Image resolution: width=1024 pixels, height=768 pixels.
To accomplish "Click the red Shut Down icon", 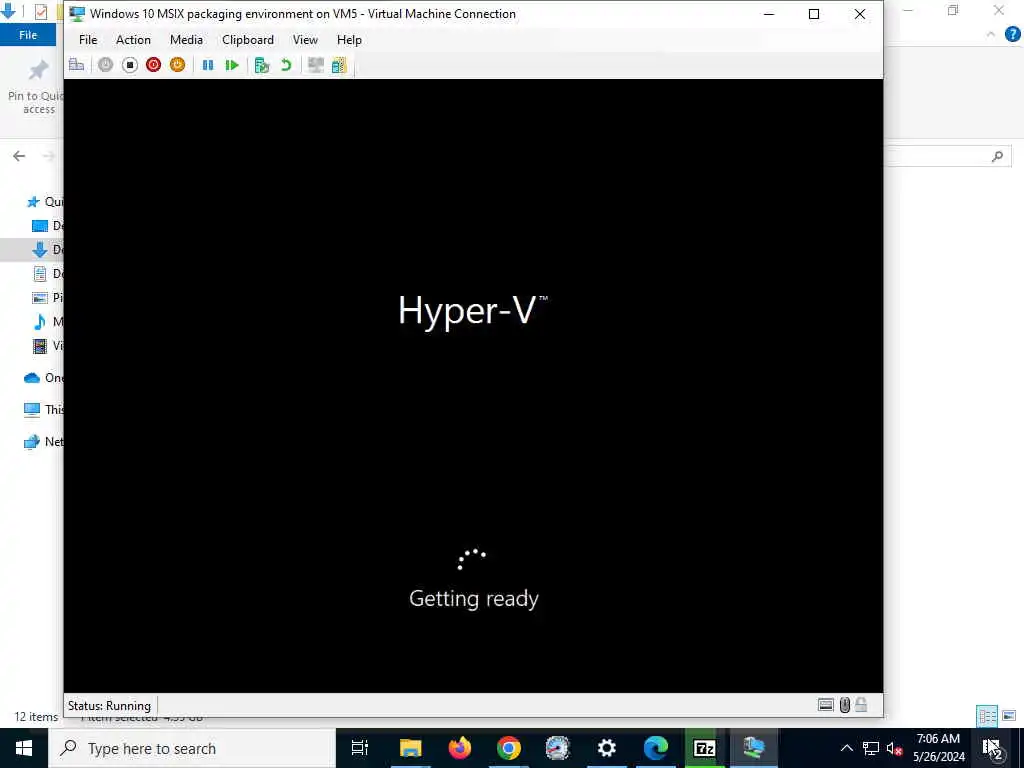I will (x=153, y=65).
